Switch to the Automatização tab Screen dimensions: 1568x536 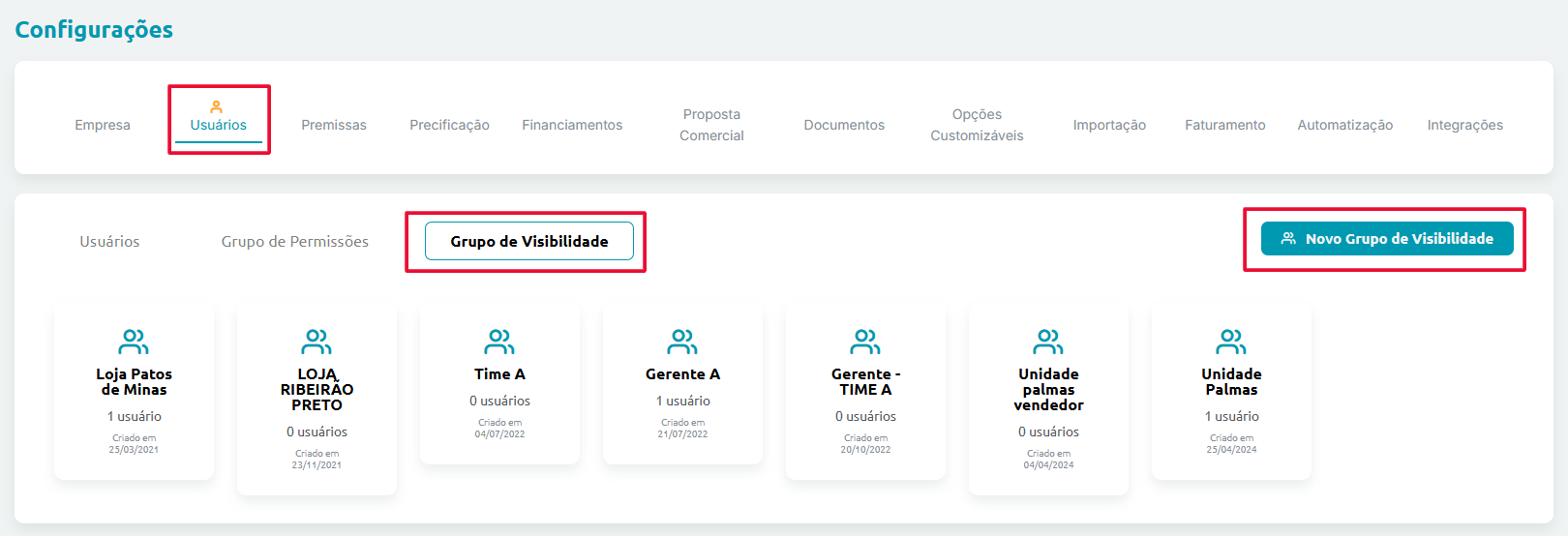click(1345, 125)
